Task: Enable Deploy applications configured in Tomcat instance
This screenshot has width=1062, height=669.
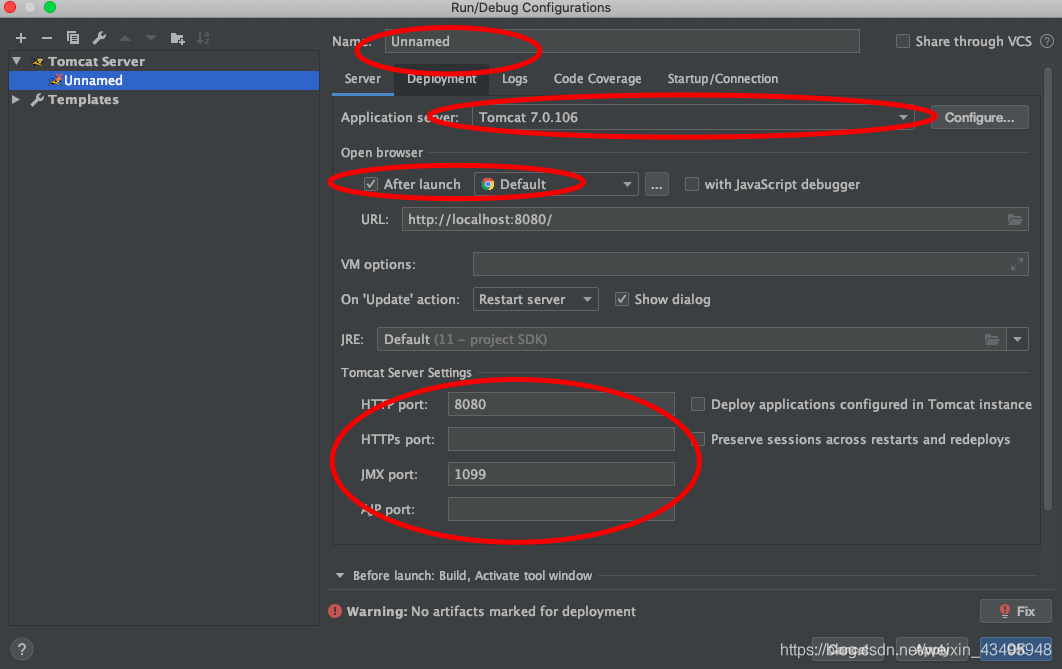Action: pos(698,404)
